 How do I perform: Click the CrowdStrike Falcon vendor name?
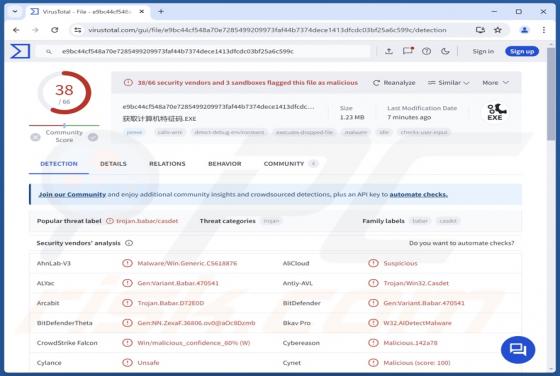(67, 343)
